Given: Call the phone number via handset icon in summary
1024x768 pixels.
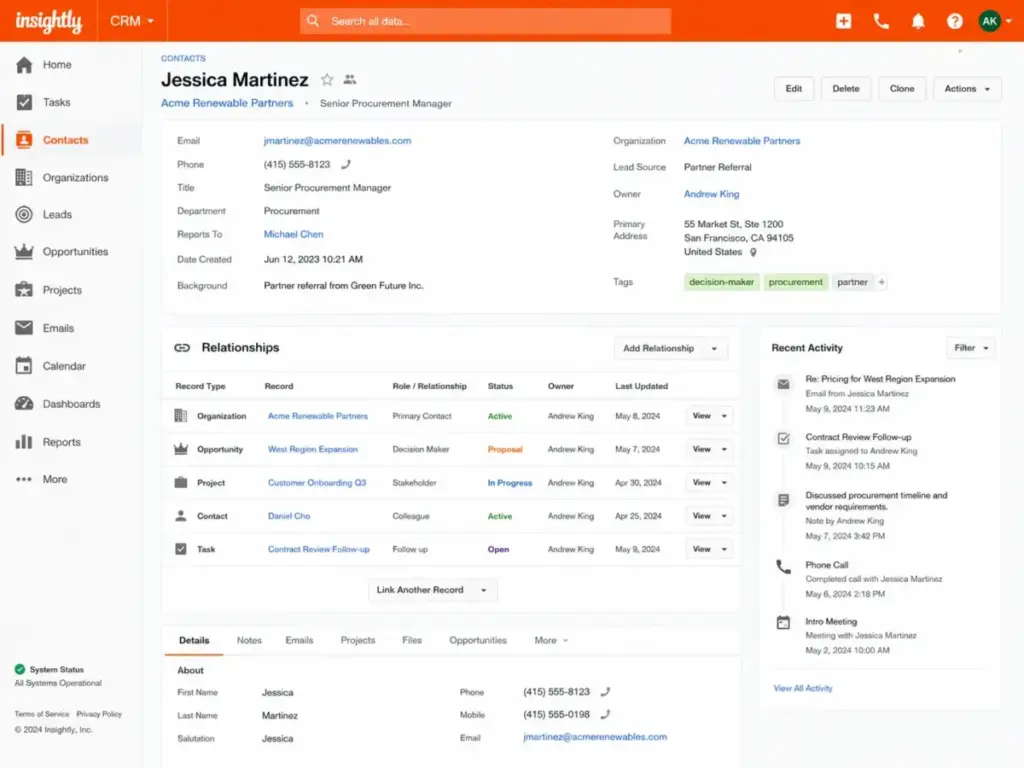Looking at the screenshot, I should (x=345, y=165).
